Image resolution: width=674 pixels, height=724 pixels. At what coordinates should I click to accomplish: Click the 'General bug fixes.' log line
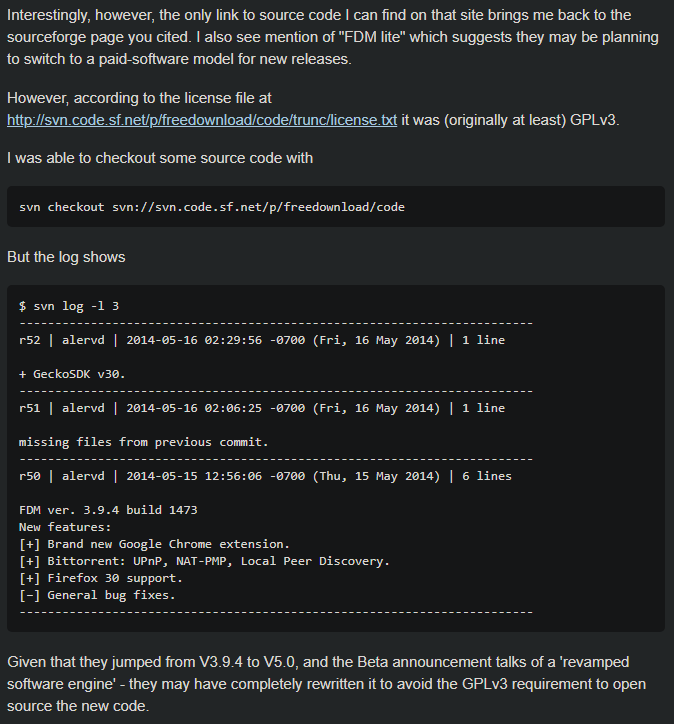97,595
